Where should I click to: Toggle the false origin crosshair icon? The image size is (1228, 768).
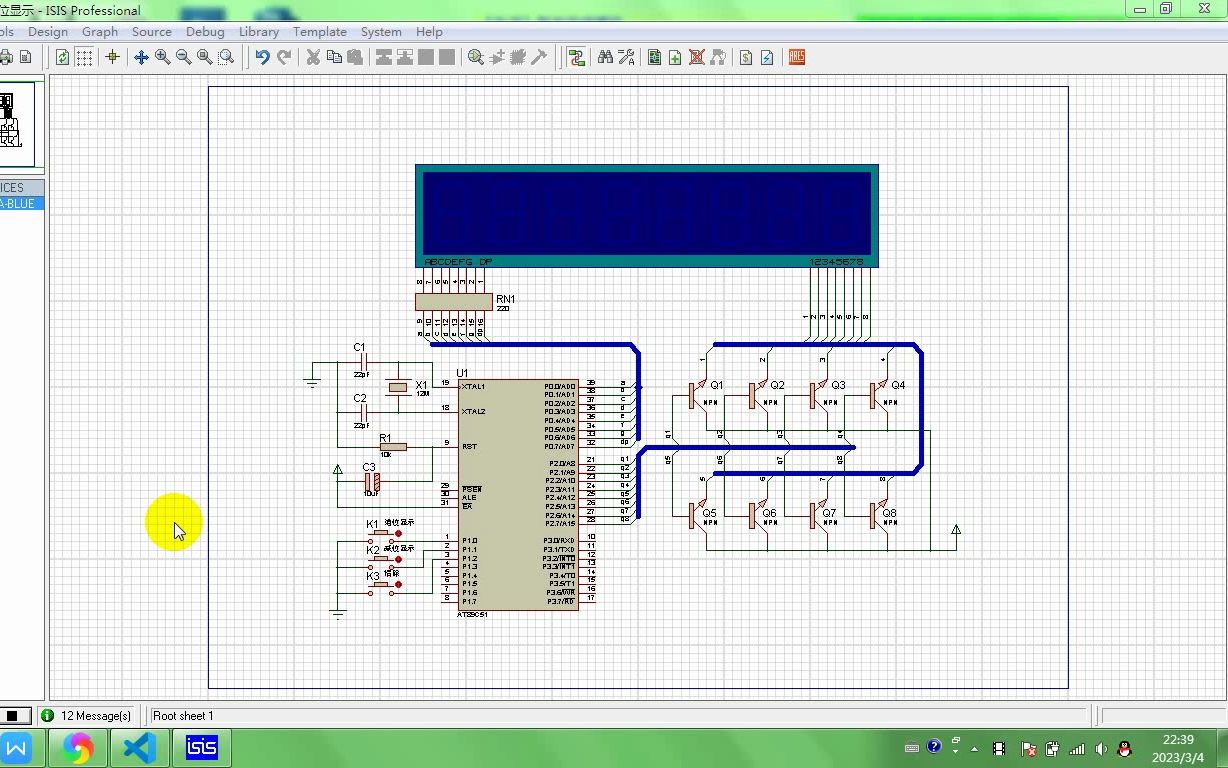112,58
